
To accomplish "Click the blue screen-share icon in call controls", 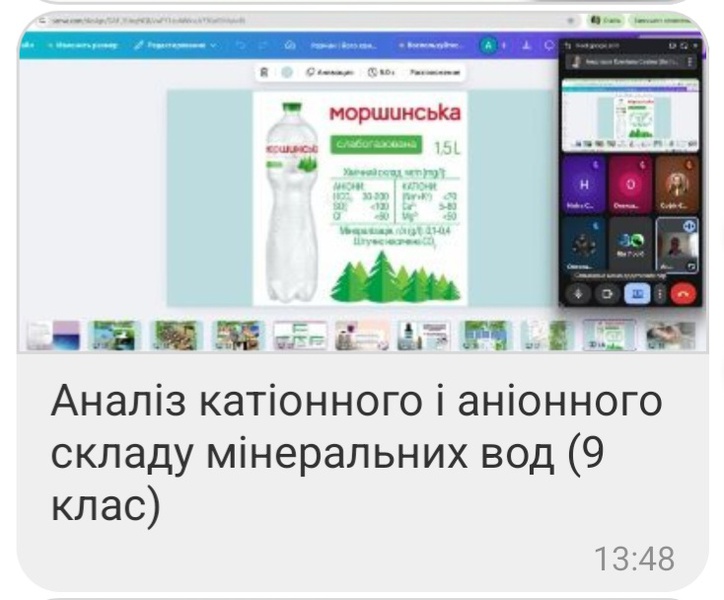I will pos(637,294).
